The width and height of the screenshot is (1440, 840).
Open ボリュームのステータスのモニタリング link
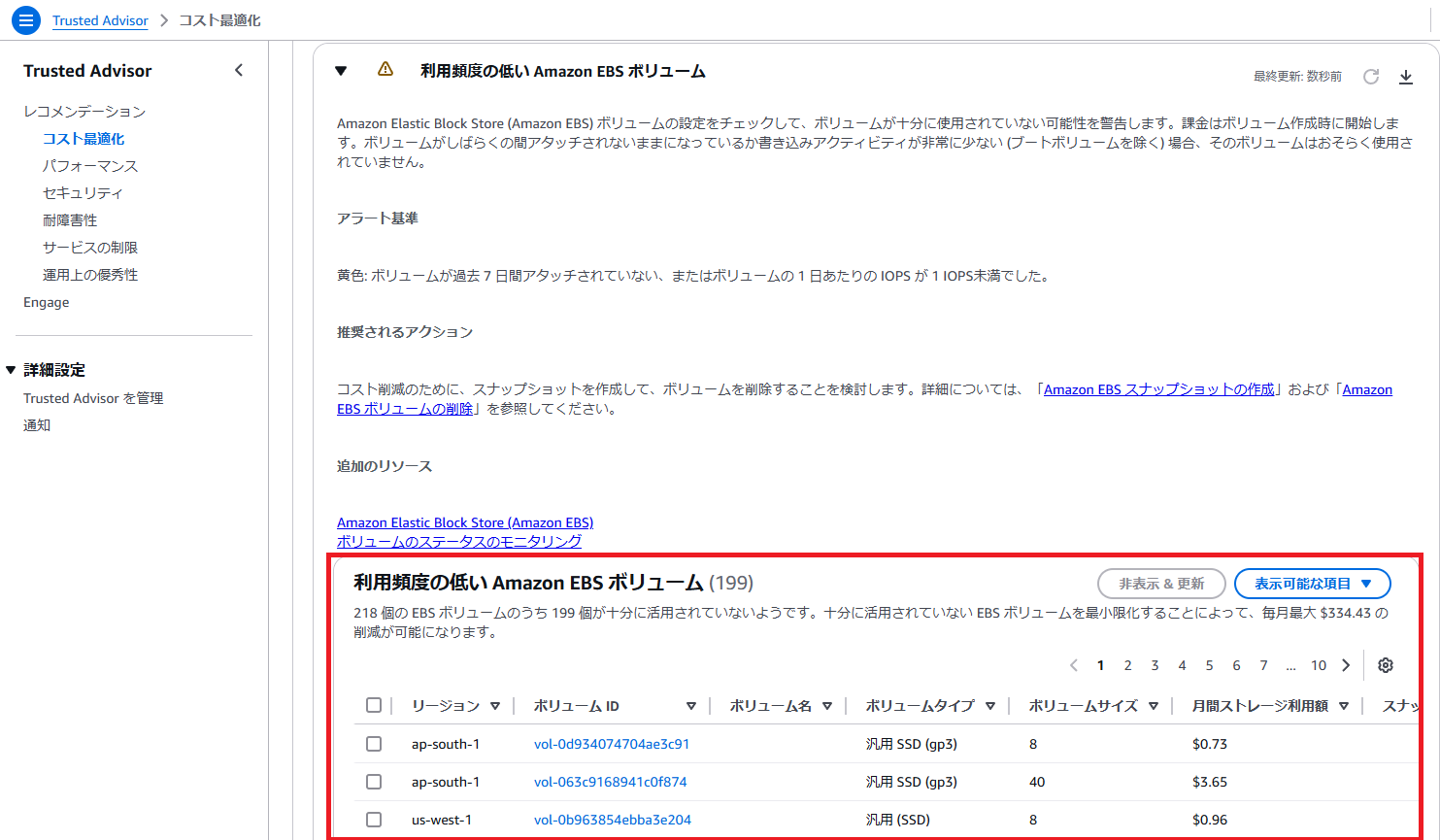click(x=459, y=542)
